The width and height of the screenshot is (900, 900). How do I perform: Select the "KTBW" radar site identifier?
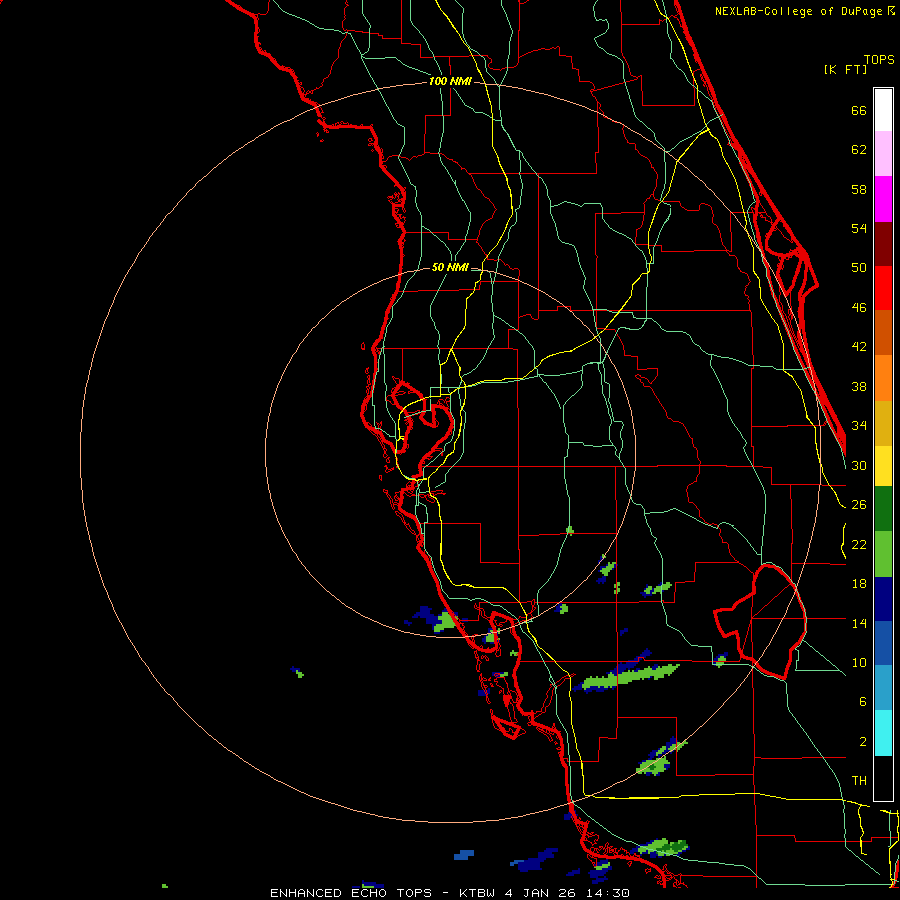point(477,893)
